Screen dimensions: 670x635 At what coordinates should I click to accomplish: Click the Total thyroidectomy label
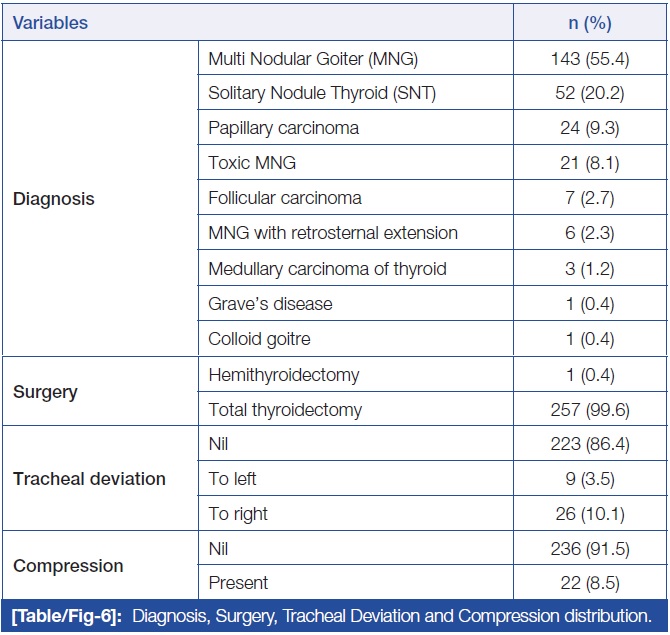tap(285, 409)
